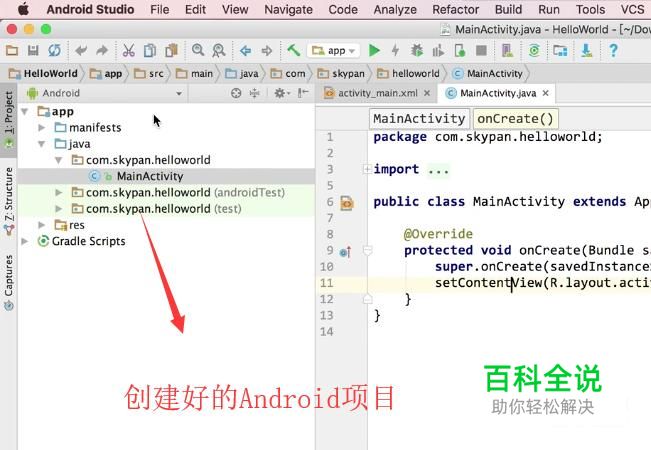Open the Project panel settings gear

pos(281,93)
